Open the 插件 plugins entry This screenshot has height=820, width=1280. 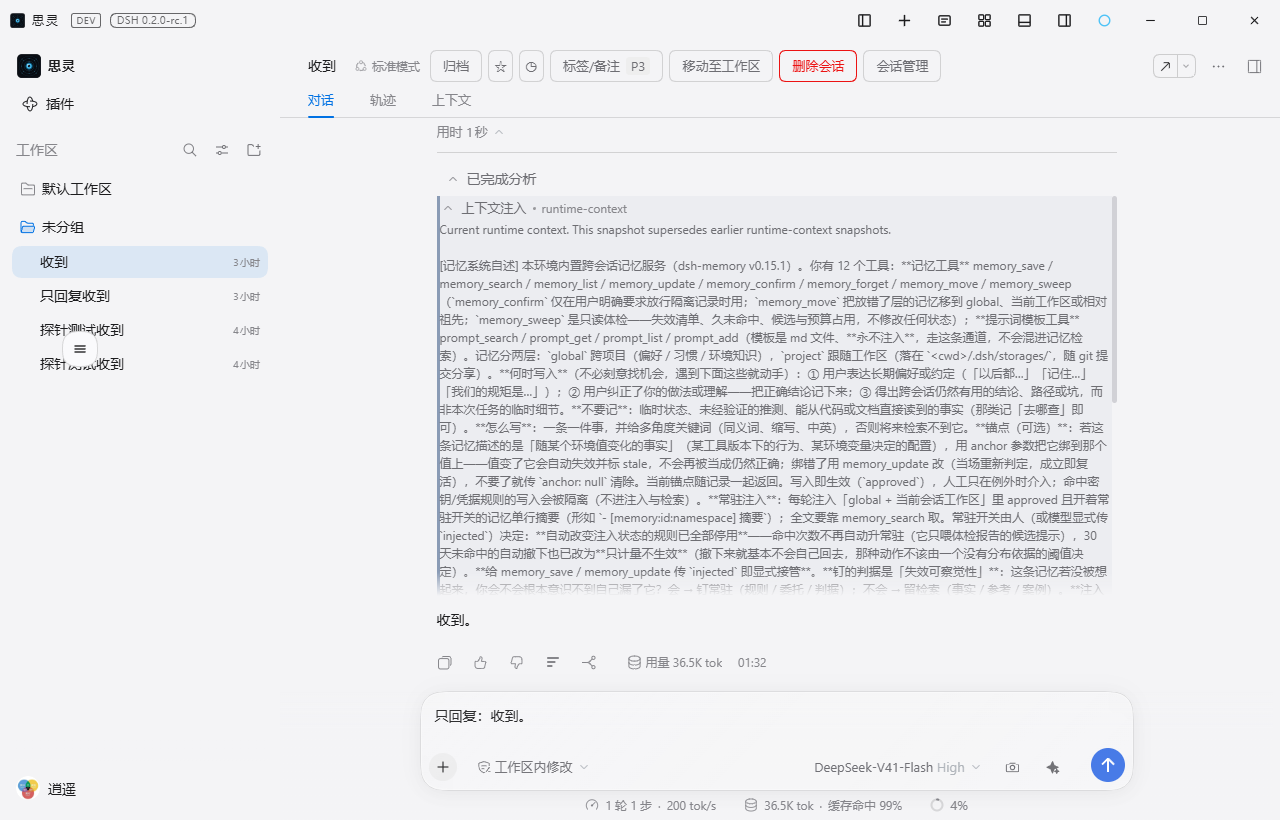tap(48, 104)
